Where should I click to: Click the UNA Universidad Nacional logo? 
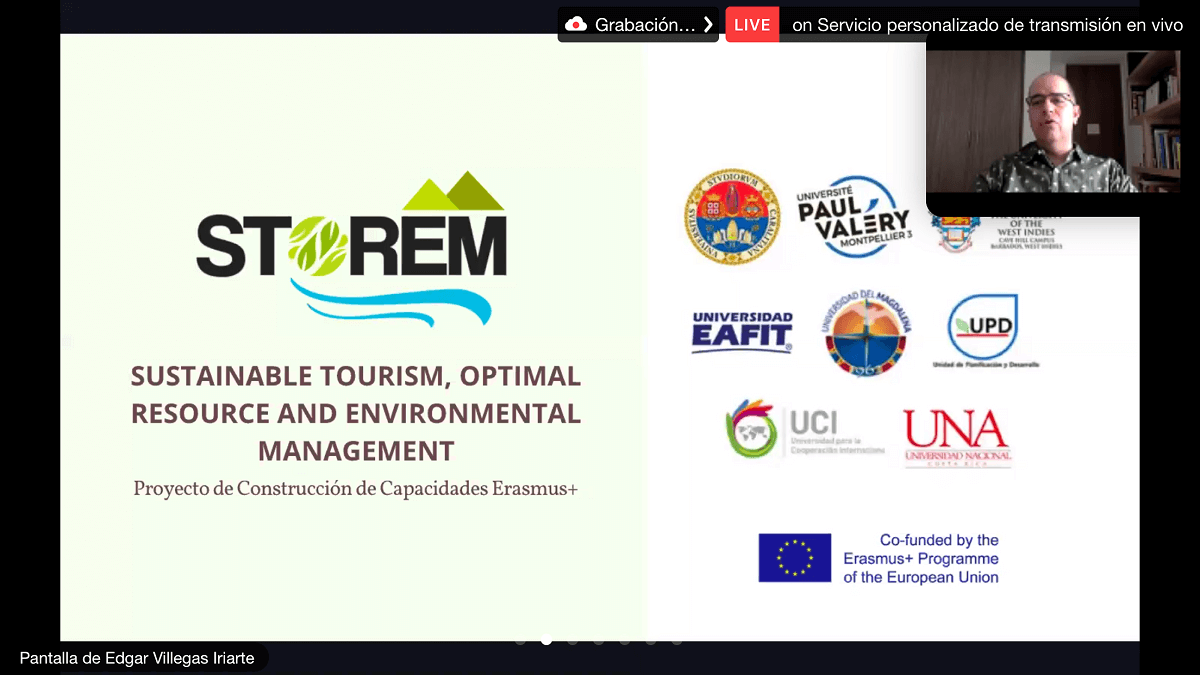point(957,438)
